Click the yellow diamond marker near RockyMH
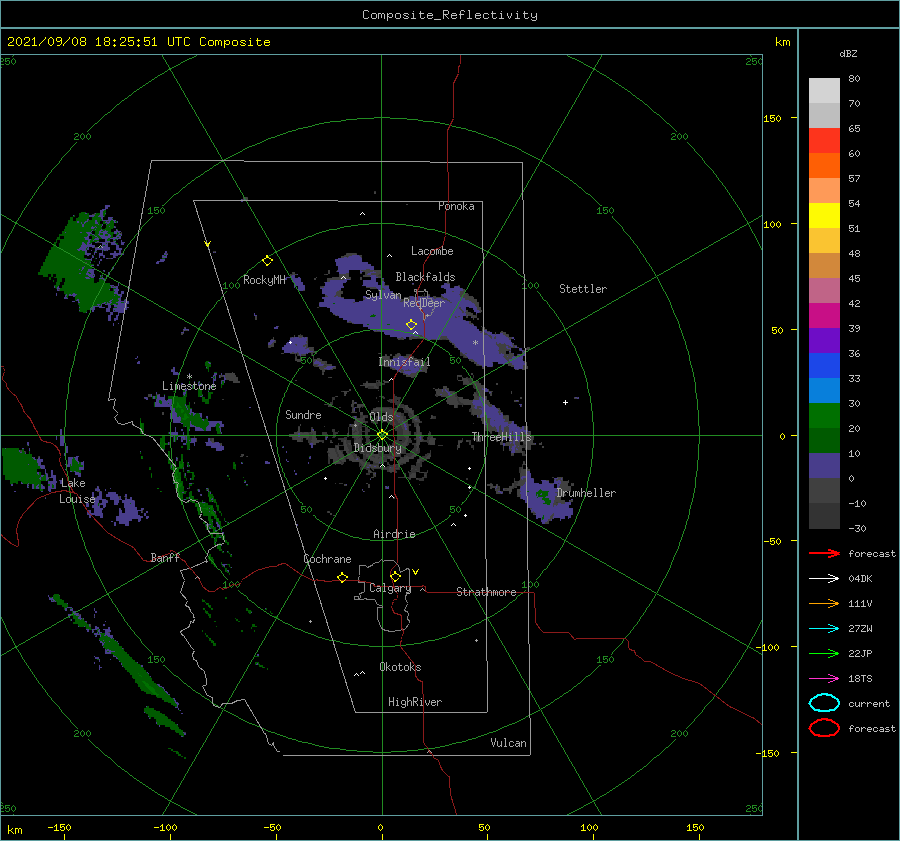The image size is (900, 841). pos(267,261)
